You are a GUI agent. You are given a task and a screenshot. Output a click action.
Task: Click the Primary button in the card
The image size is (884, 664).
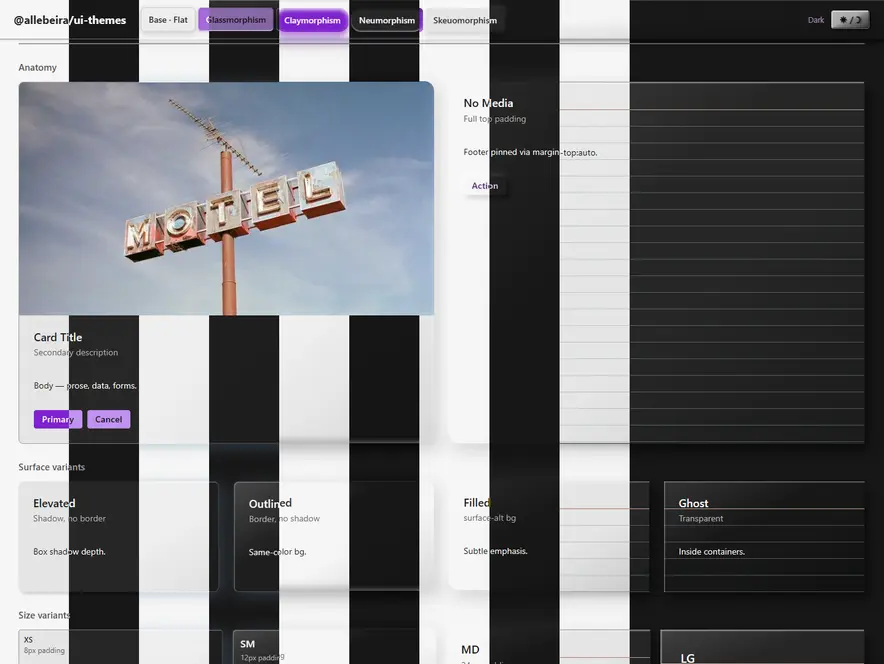[x=58, y=419]
